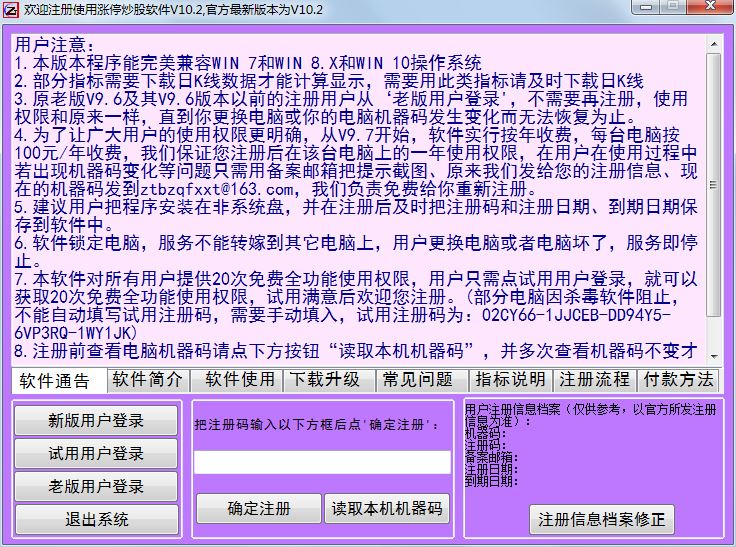Click 退出系统 to exit
The height and width of the screenshot is (547, 736).
97,519
